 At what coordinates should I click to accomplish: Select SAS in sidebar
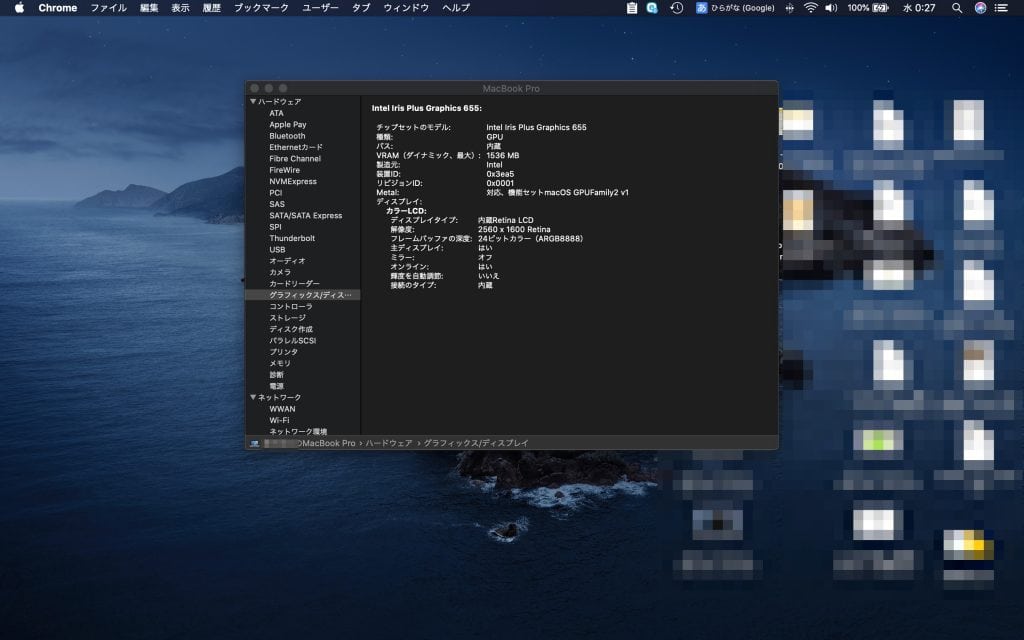[276, 204]
